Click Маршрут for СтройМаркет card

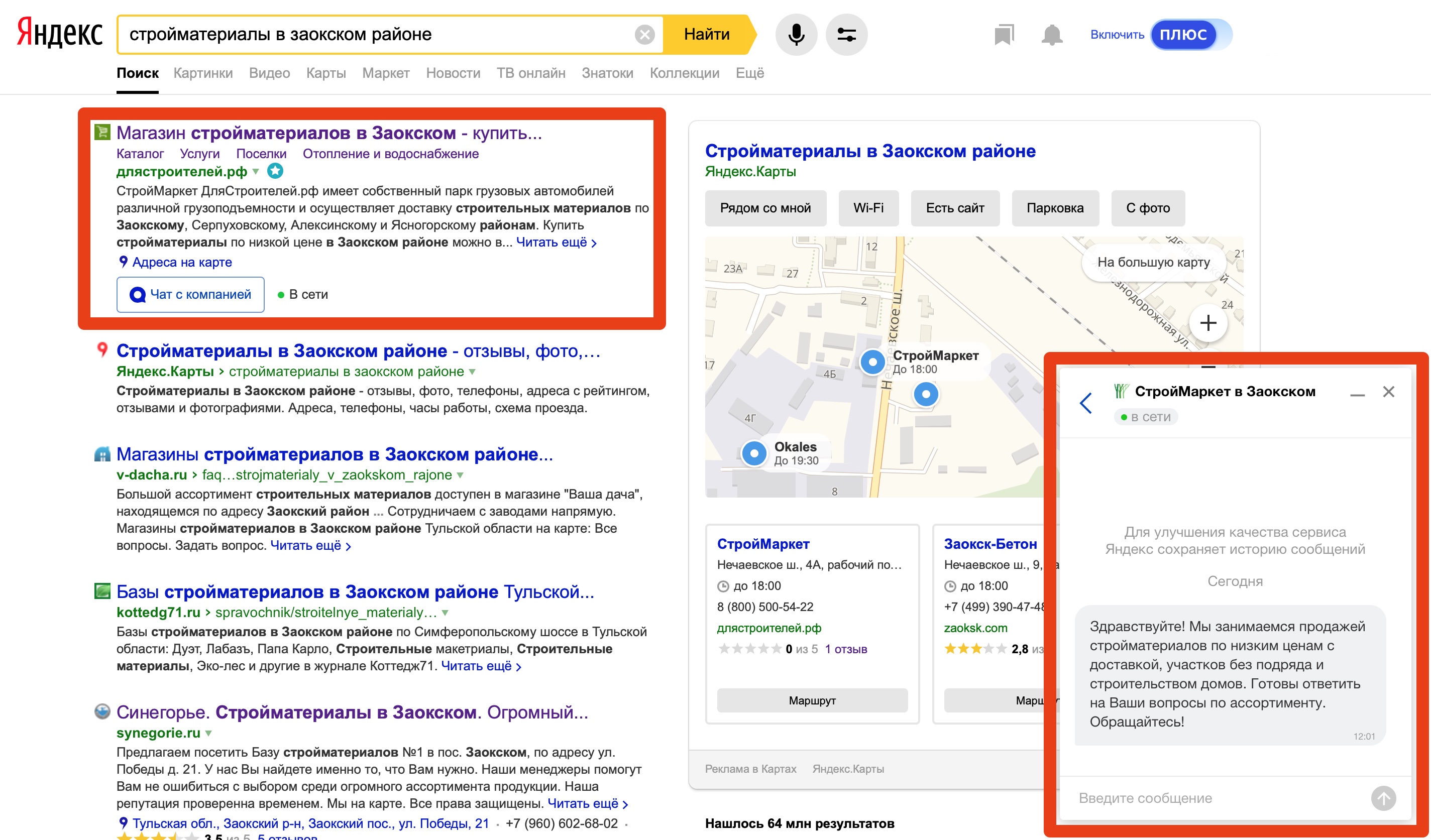point(812,700)
